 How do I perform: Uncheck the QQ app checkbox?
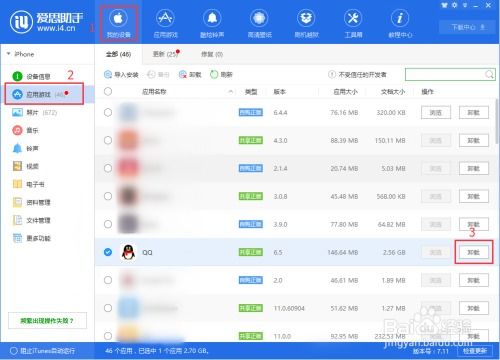coord(108,252)
